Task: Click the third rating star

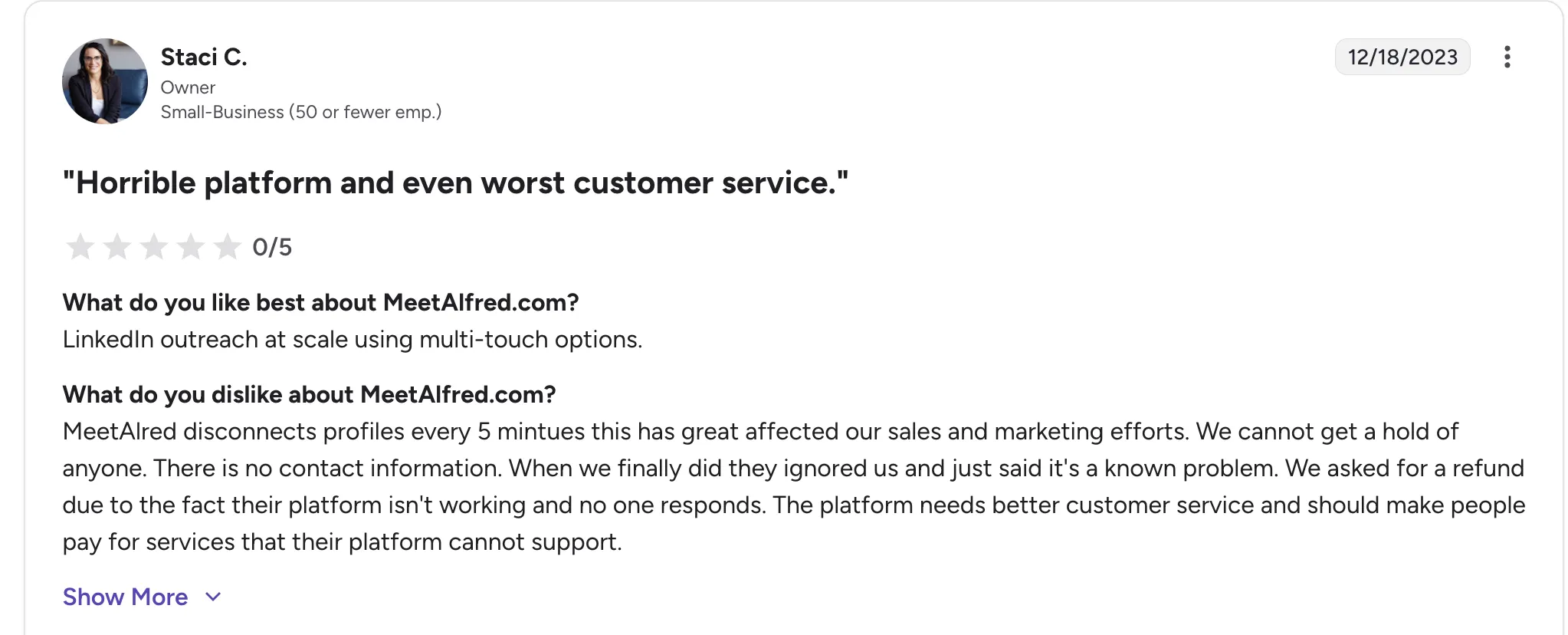Action: (153, 247)
